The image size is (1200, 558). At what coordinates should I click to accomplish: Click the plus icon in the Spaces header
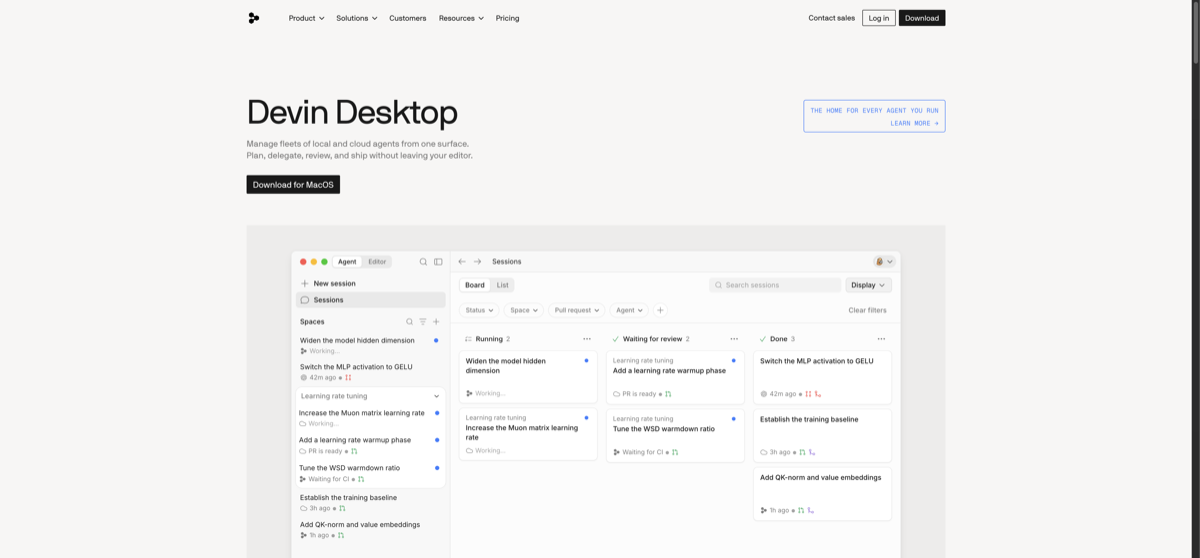tap(436, 322)
